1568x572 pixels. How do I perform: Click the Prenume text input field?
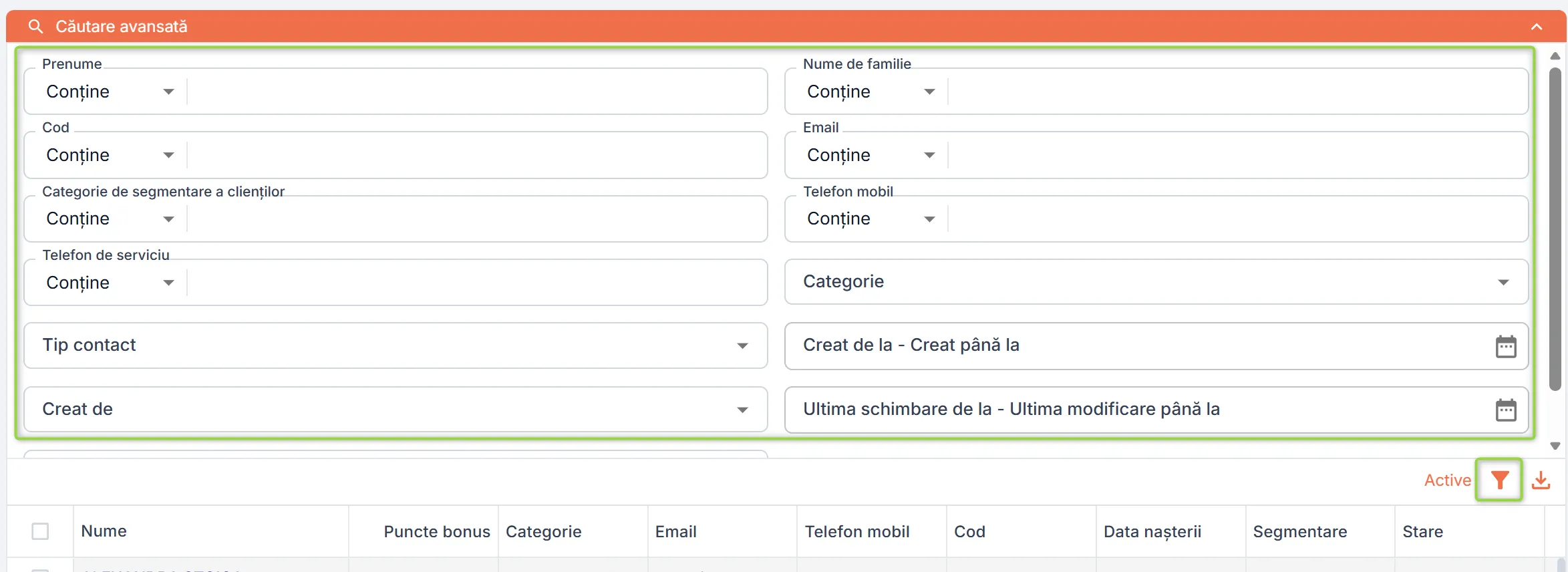pos(476,92)
